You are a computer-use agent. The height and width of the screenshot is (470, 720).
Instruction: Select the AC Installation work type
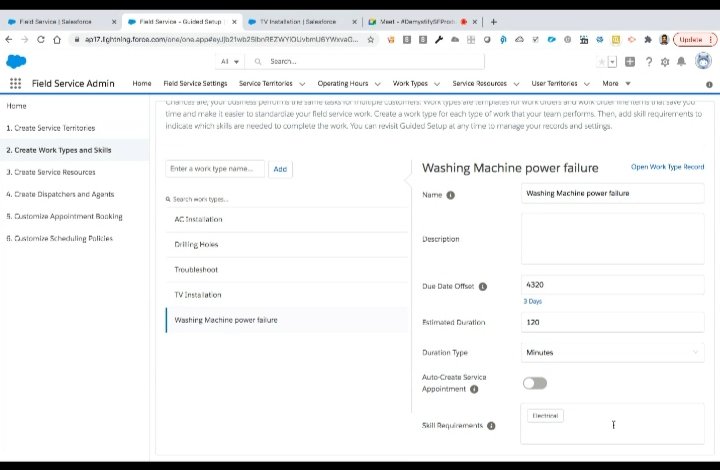(x=287, y=219)
